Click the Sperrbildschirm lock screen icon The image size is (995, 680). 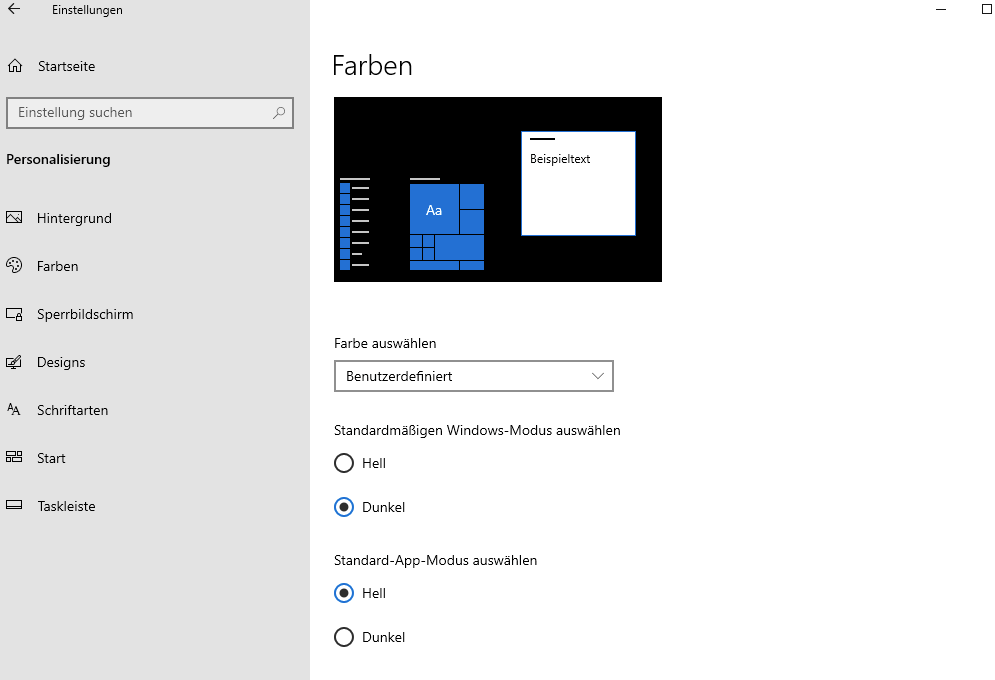pos(14,314)
